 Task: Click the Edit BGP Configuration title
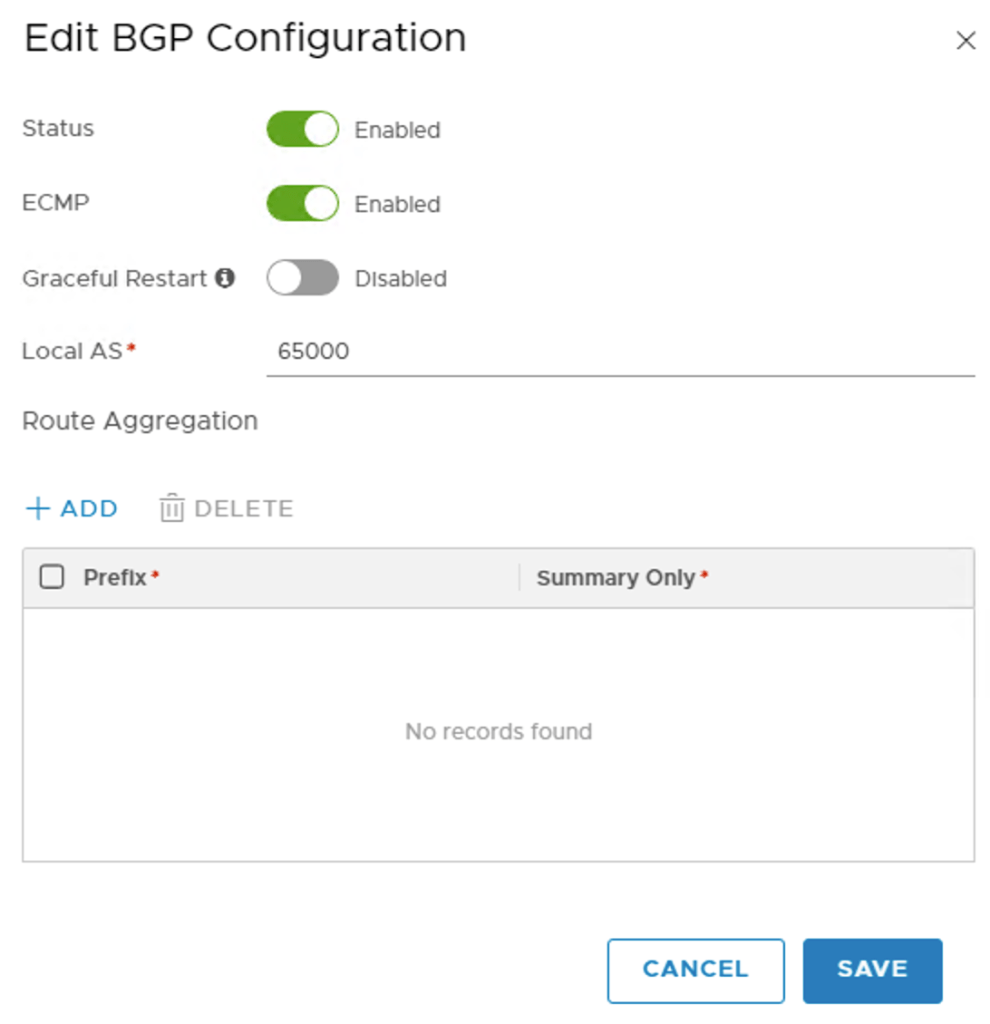click(x=245, y=39)
